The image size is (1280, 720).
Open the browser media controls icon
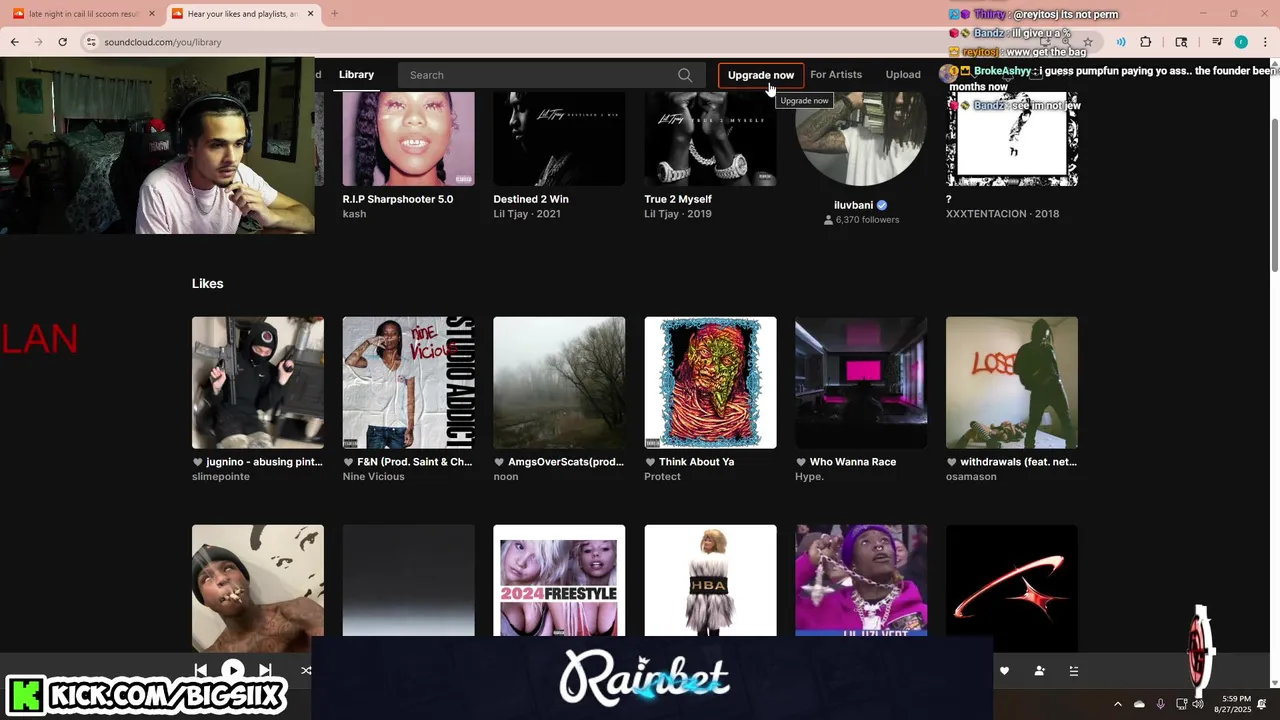[1217, 42]
